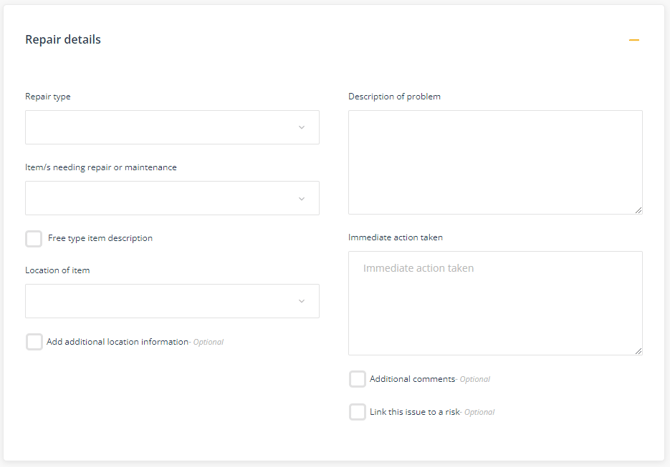Check the Additional comments option
Screen dimensions: 670x467
point(357,379)
